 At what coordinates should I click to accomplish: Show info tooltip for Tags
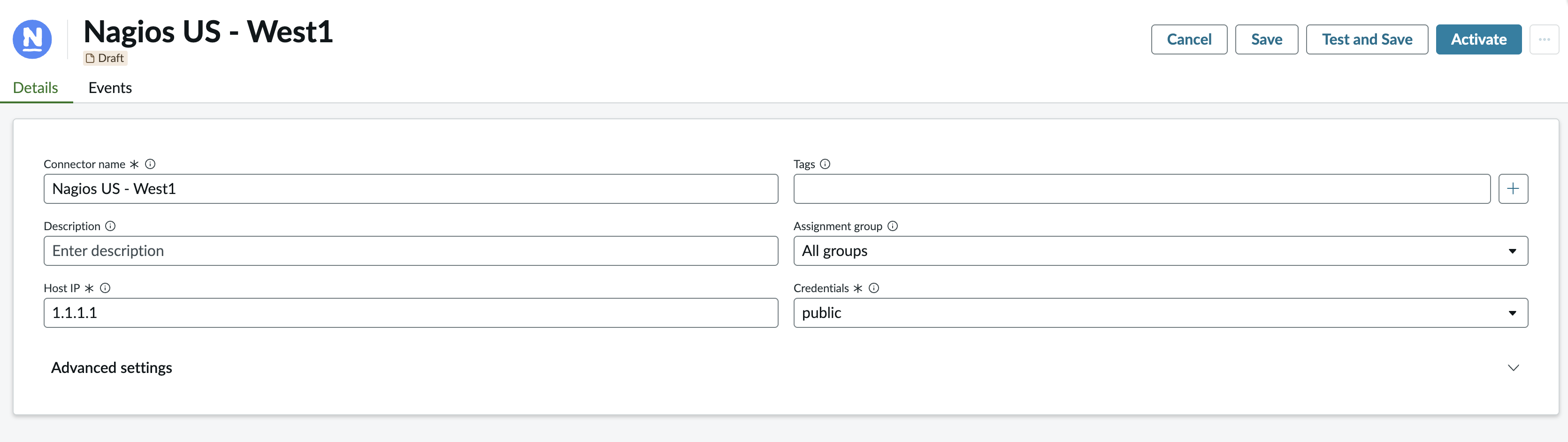pos(825,164)
